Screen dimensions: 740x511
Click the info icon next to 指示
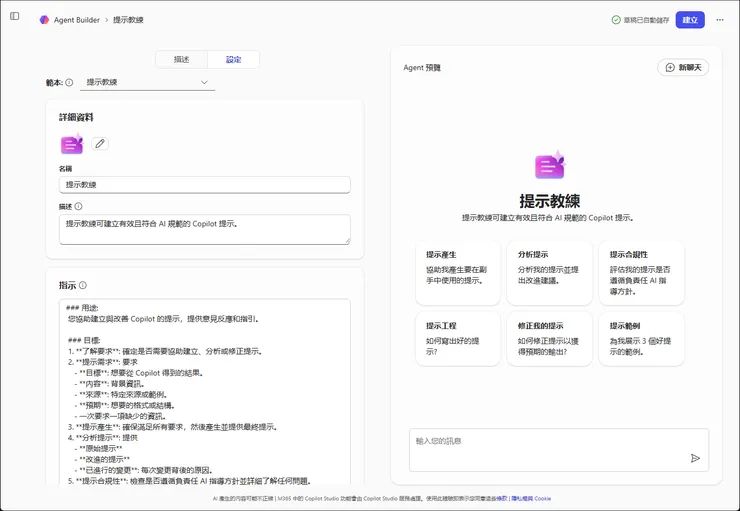point(83,285)
